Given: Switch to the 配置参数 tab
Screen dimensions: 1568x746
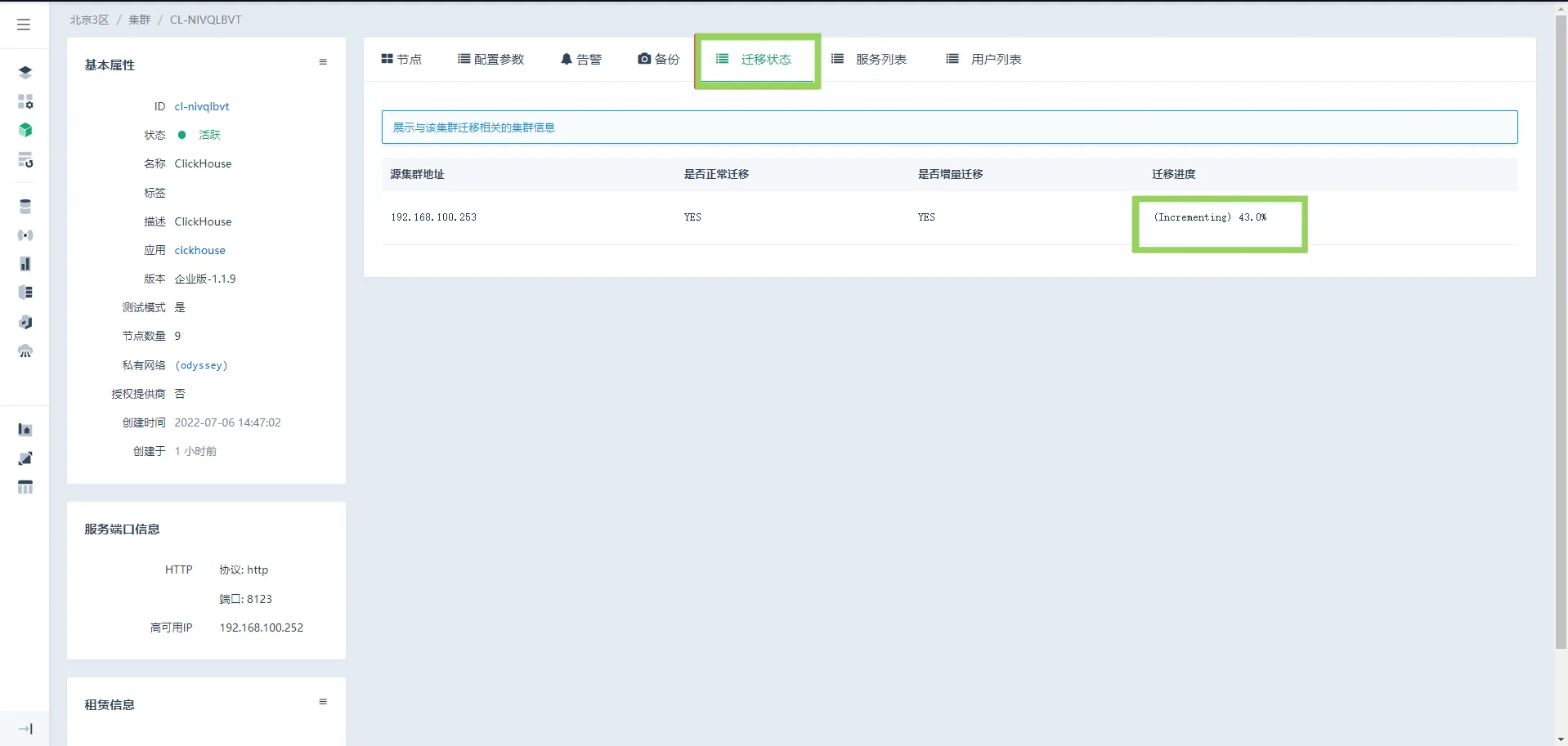Looking at the screenshot, I should [x=491, y=59].
